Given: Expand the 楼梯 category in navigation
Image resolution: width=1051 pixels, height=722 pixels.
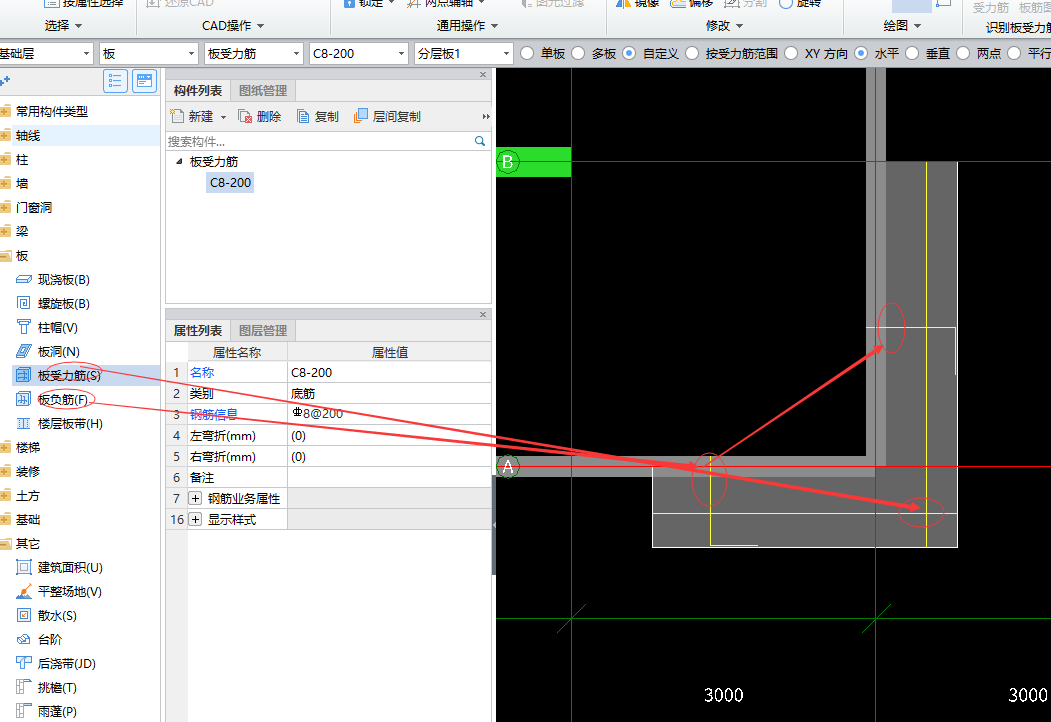Looking at the screenshot, I should pyautogui.click(x=5, y=448).
